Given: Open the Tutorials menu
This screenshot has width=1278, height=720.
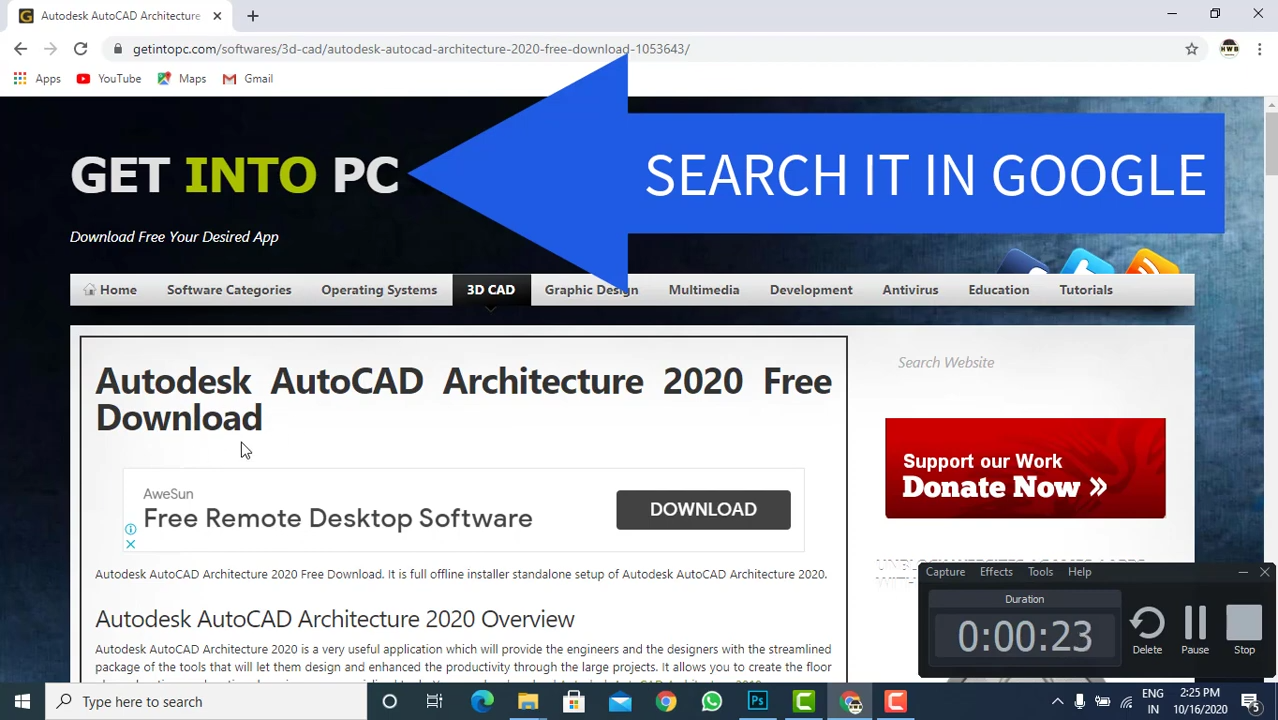Looking at the screenshot, I should (x=1085, y=290).
